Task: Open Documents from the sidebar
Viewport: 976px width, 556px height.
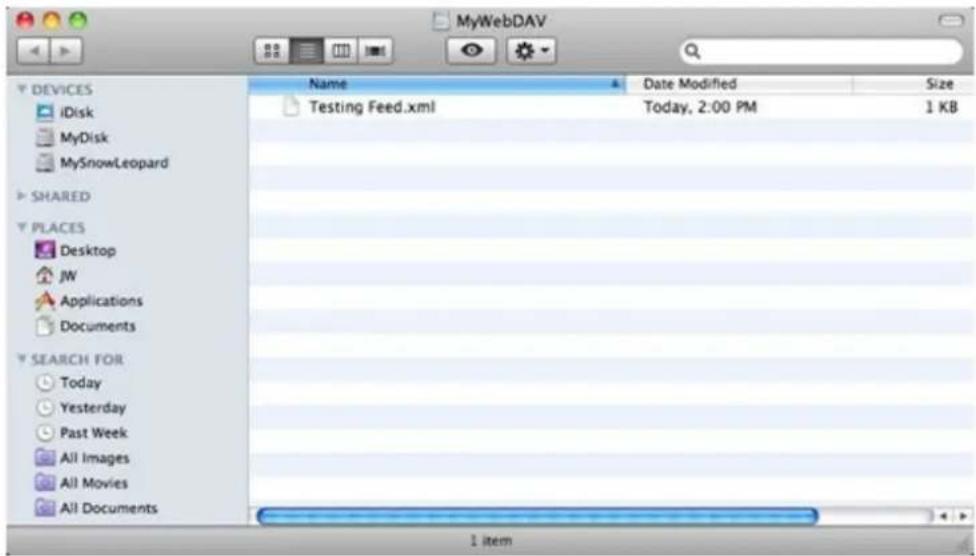Action: [85, 326]
